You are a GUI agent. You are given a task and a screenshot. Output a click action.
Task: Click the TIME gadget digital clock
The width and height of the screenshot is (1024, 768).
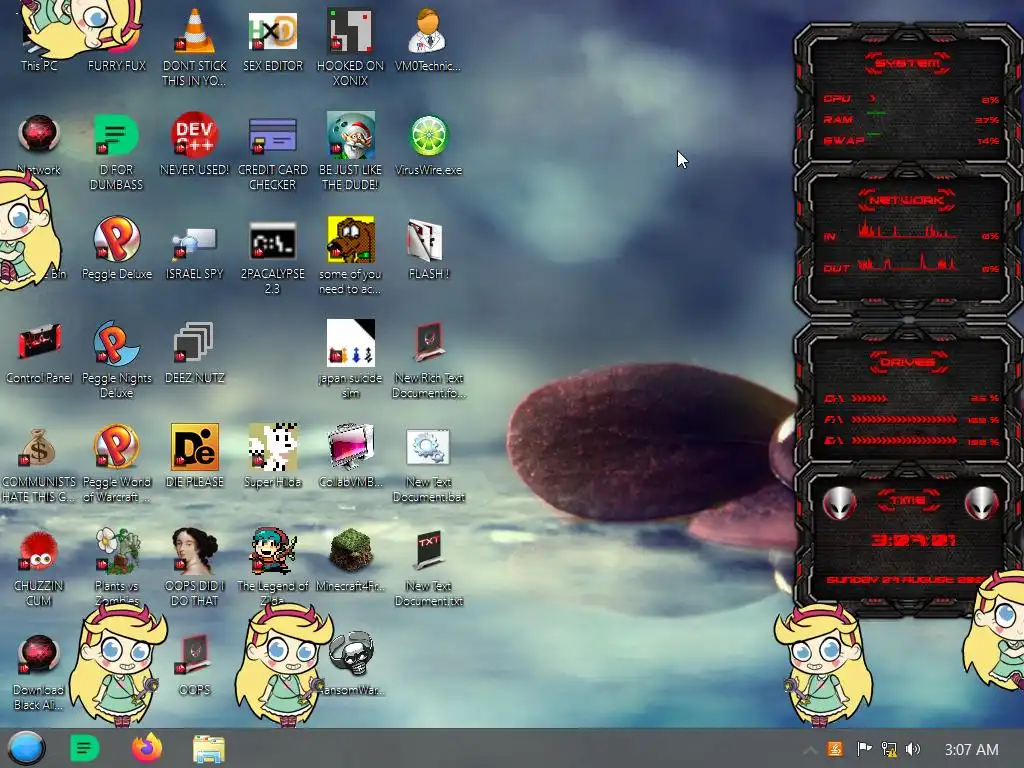[x=914, y=539]
